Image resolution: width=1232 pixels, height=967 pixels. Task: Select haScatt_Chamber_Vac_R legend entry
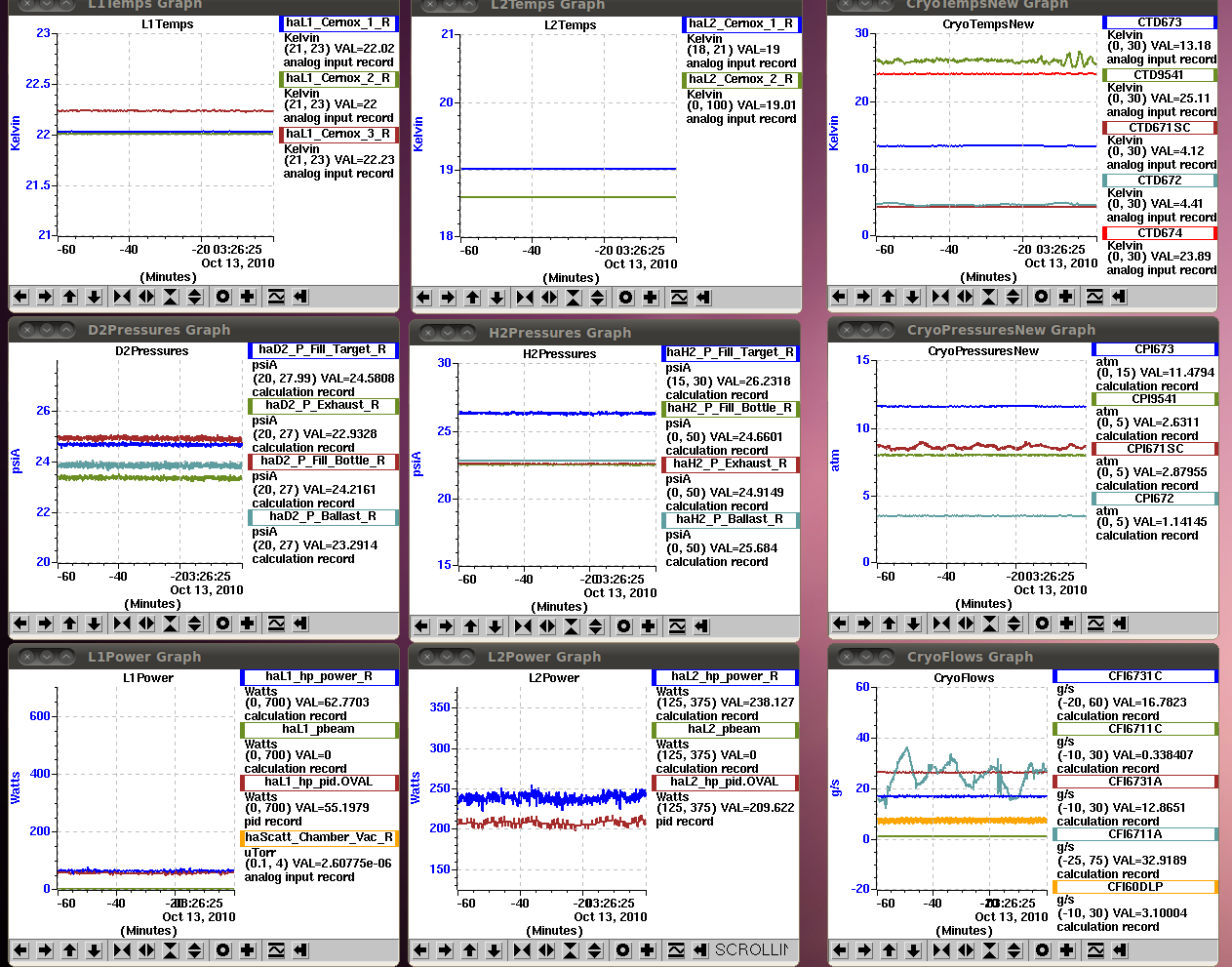coord(320,838)
